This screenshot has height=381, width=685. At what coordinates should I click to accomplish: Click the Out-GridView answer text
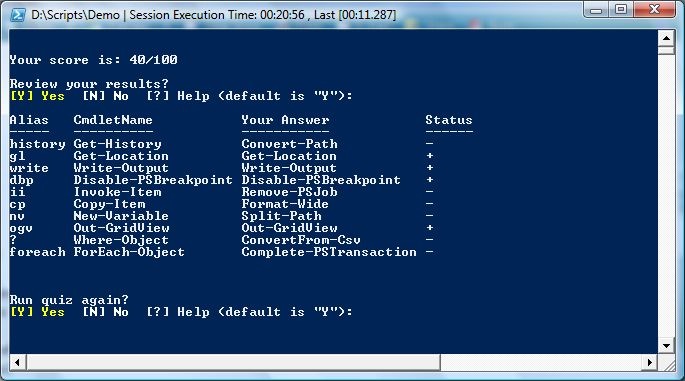tap(289, 228)
